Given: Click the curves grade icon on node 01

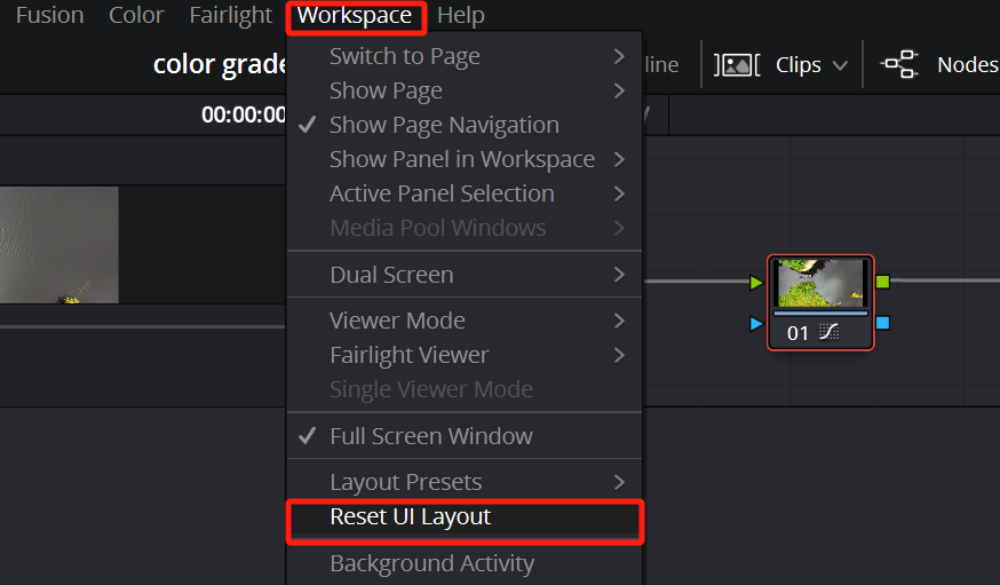Looking at the screenshot, I should tap(829, 331).
